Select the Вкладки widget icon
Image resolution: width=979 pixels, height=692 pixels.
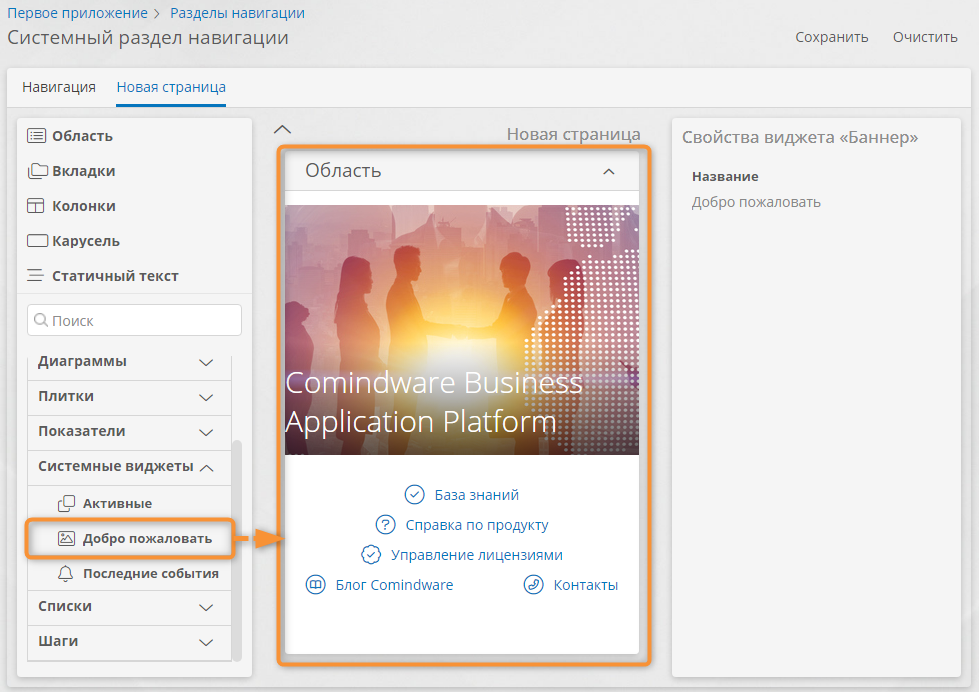(37, 171)
